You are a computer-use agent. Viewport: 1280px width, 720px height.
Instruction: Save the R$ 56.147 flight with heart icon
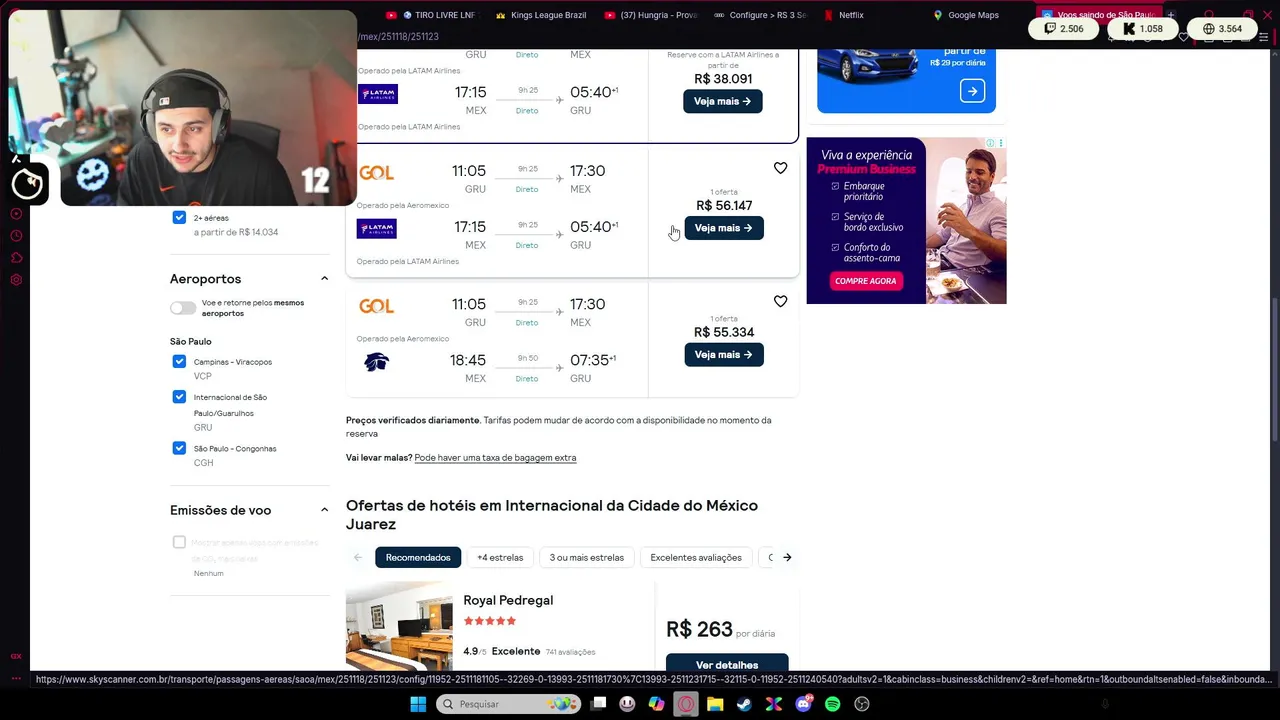[780, 168]
